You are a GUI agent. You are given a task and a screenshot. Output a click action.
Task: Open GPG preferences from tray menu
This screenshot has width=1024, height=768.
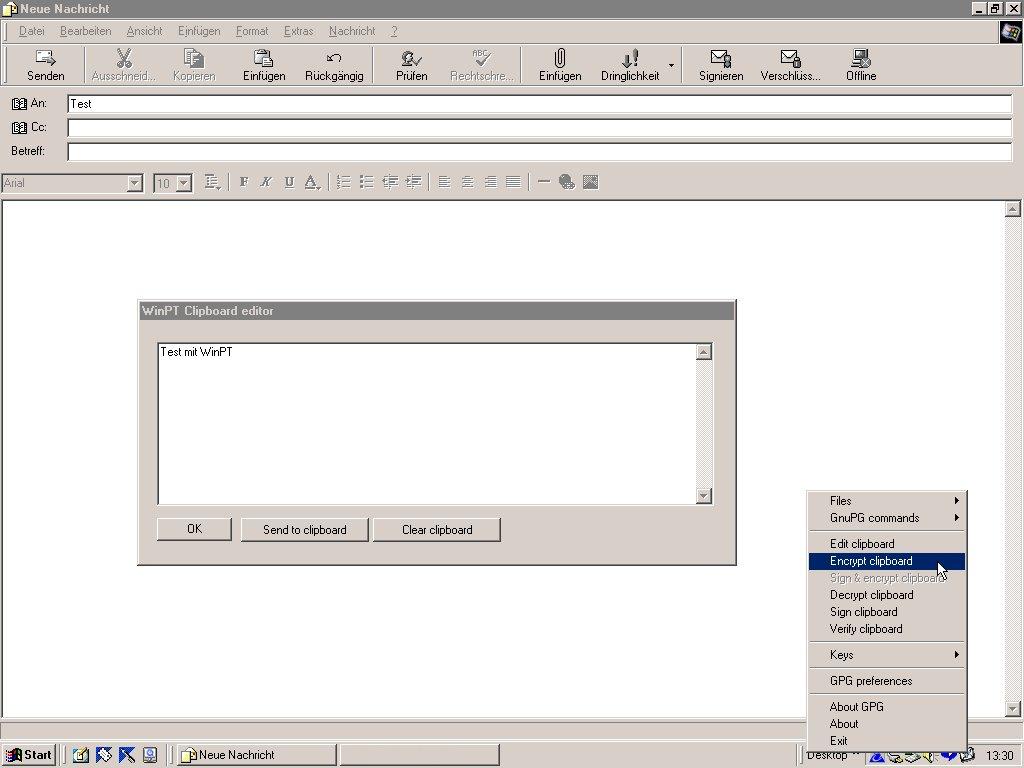[887, 680]
